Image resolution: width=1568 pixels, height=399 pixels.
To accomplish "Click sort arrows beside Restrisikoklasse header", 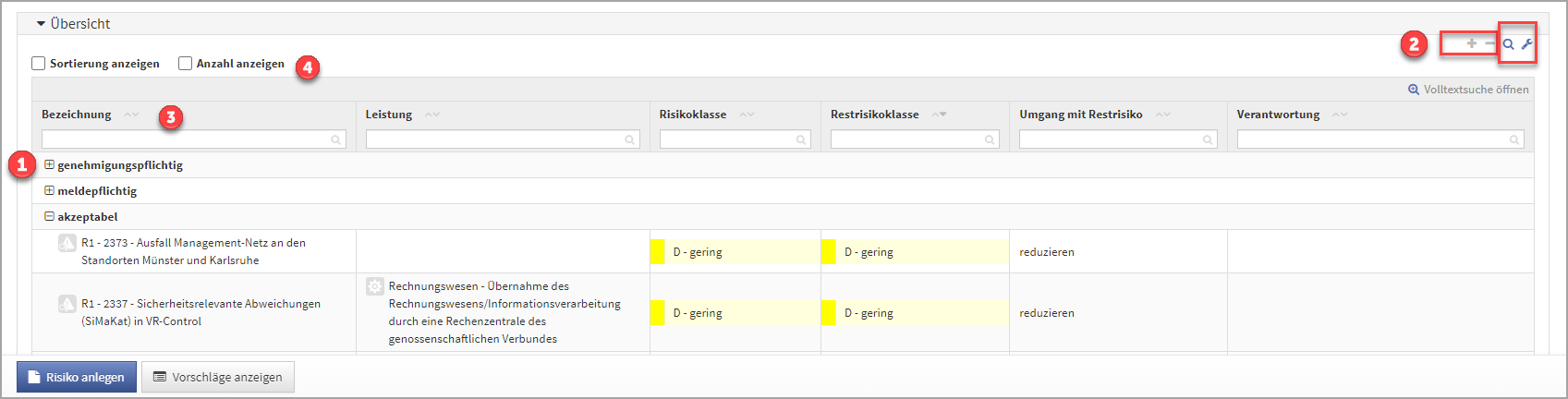I will click(x=939, y=115).
